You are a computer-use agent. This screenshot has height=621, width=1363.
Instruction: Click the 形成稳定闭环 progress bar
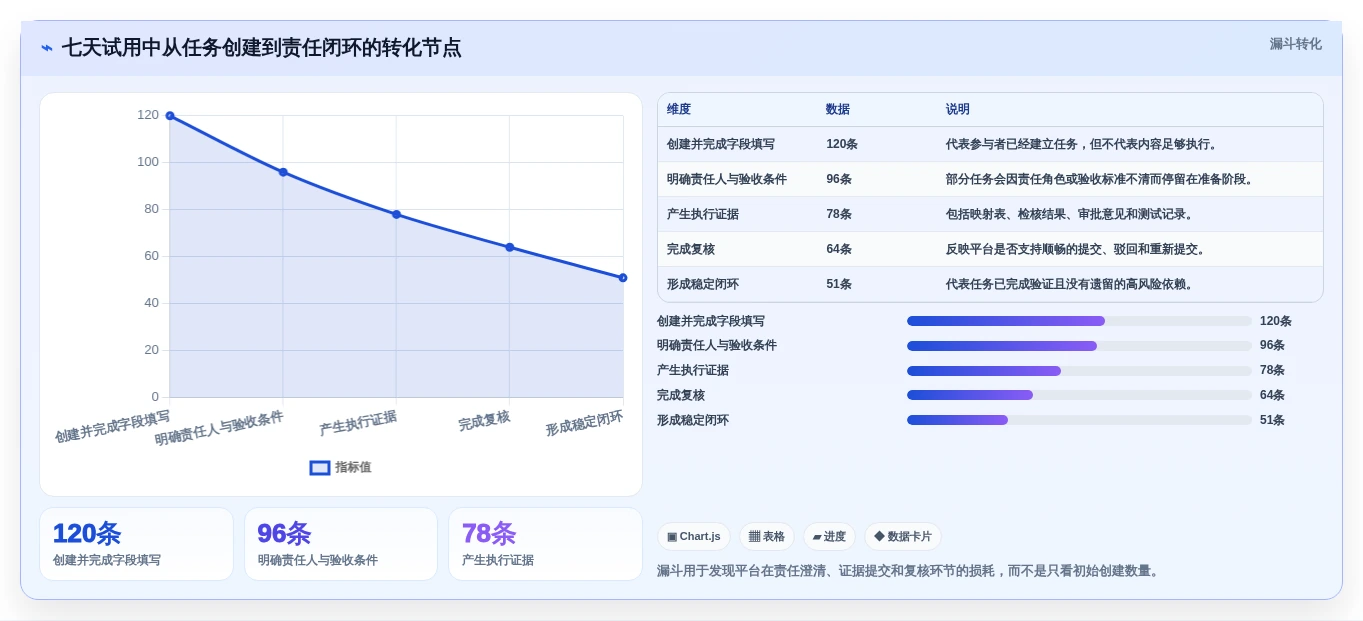(1079, 420)
